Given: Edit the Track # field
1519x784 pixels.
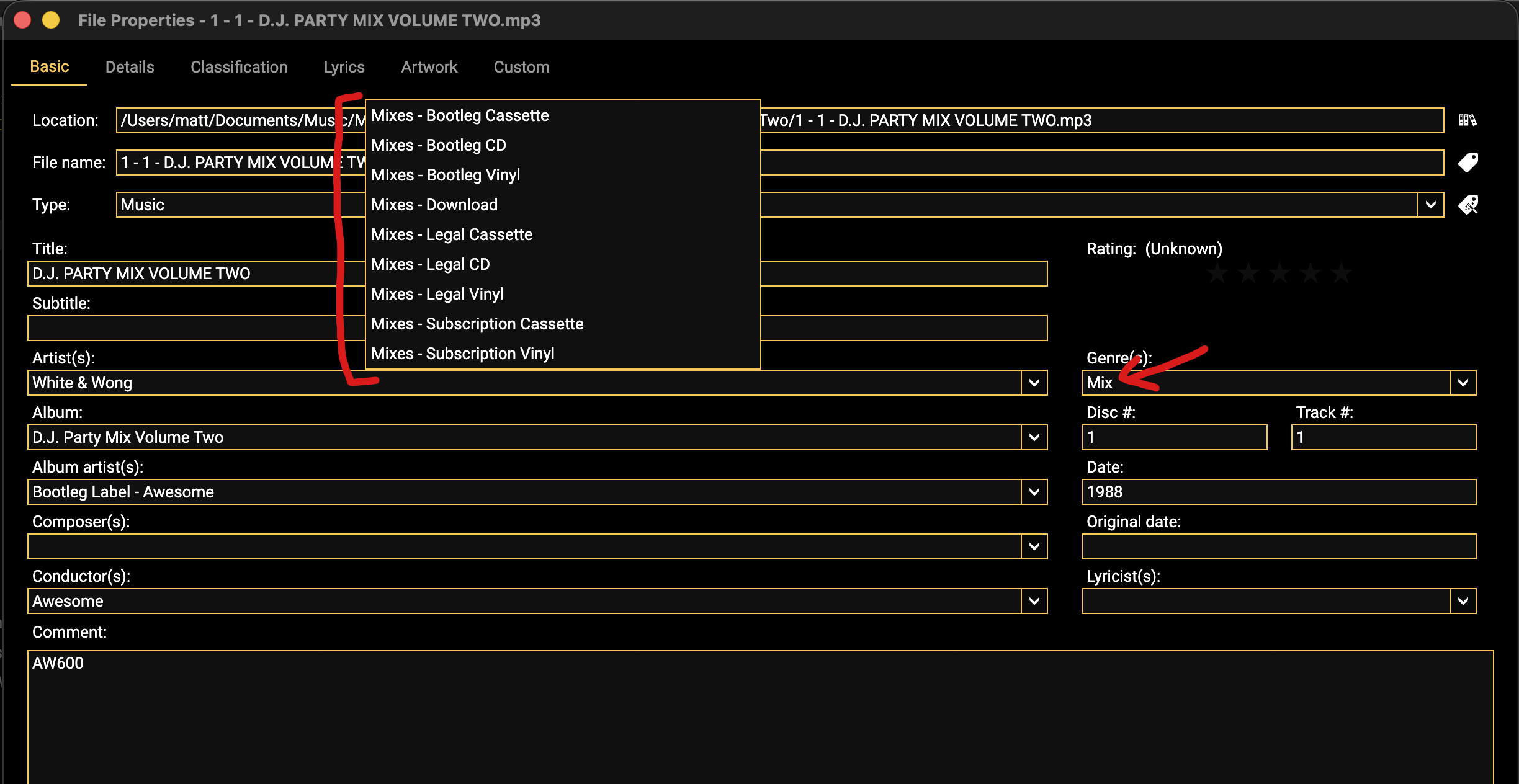Looking at the screenshot, I should tap(1384, 437).
